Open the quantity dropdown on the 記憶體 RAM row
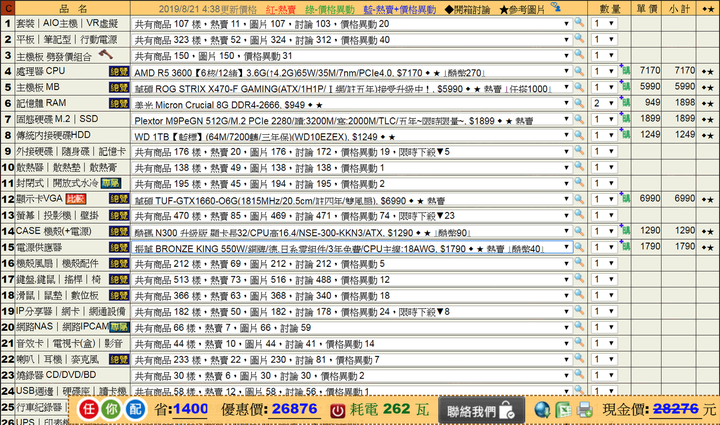This screenshot has height=425, width=720. coord(604,103)
